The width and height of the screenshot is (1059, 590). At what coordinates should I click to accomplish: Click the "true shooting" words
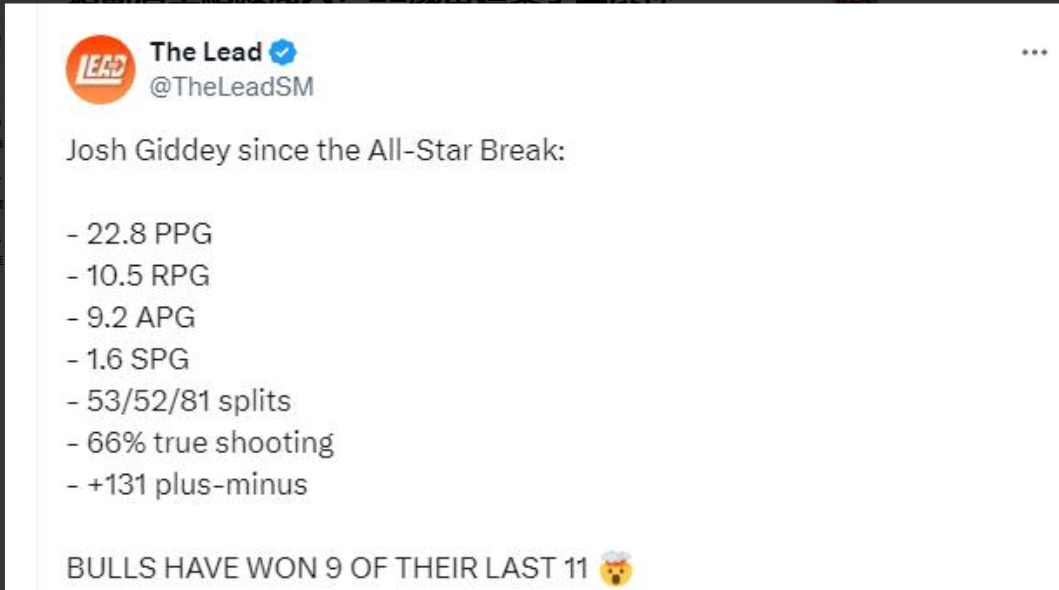pyautogui.click(x=243, y=442)
